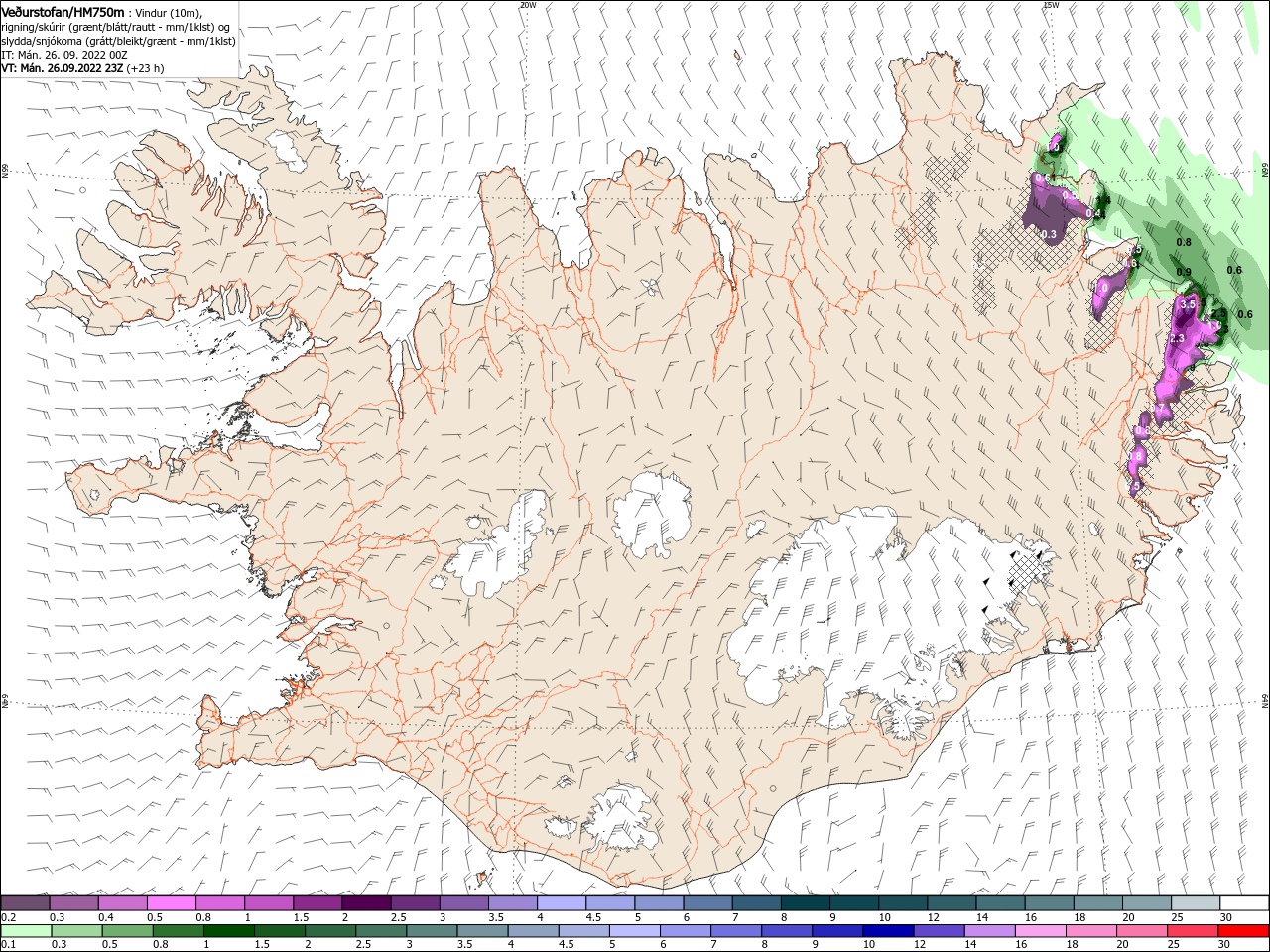Choose the pale green 0.1 rain legend swatch
This screenshot has height=952, width=1270.
pos(26,931)
